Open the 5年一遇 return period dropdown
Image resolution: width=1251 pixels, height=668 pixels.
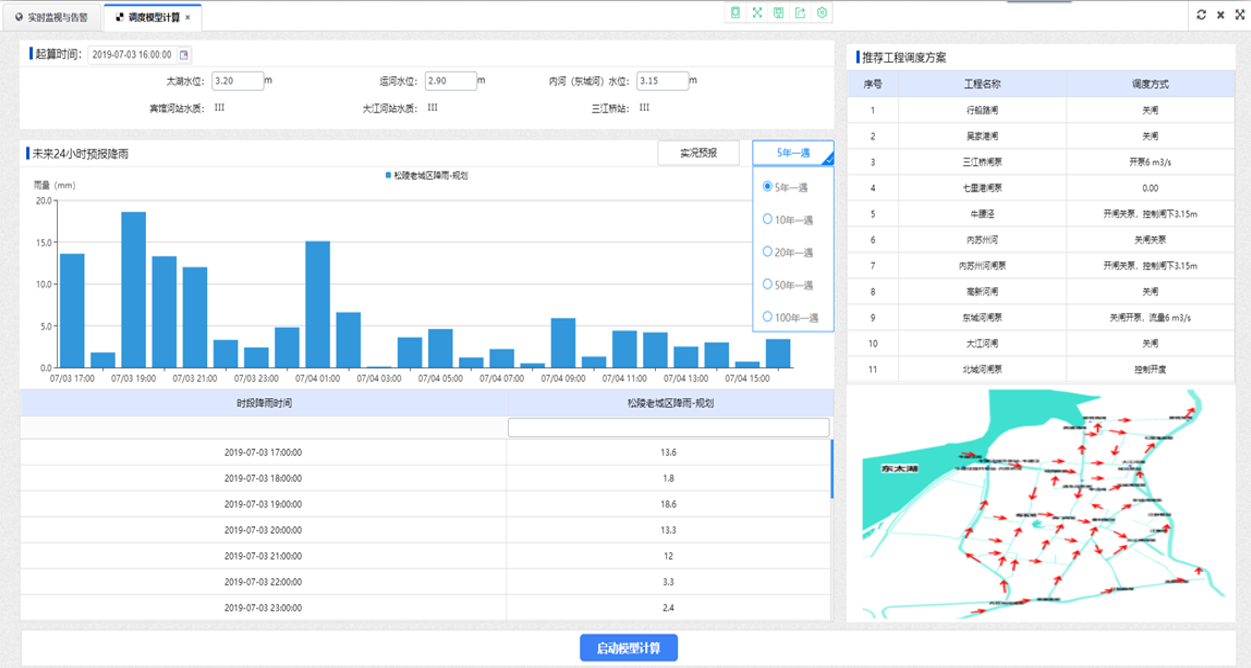click(793, 153)
